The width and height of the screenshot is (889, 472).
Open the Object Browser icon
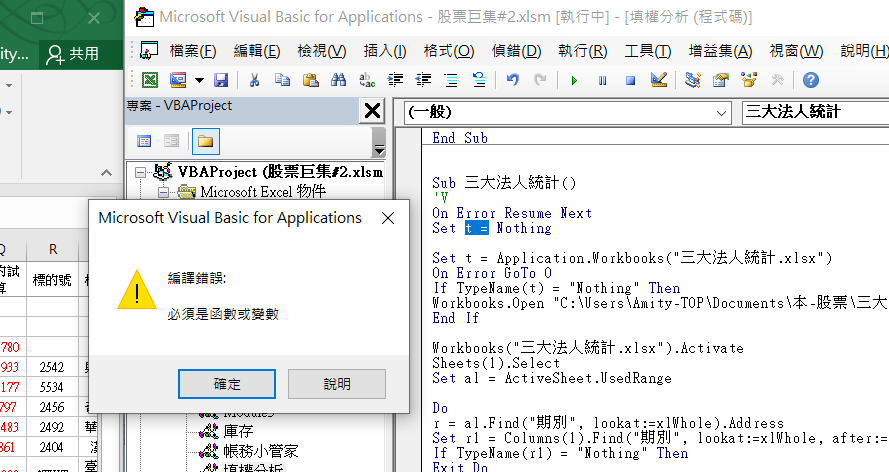click(748, 80)
